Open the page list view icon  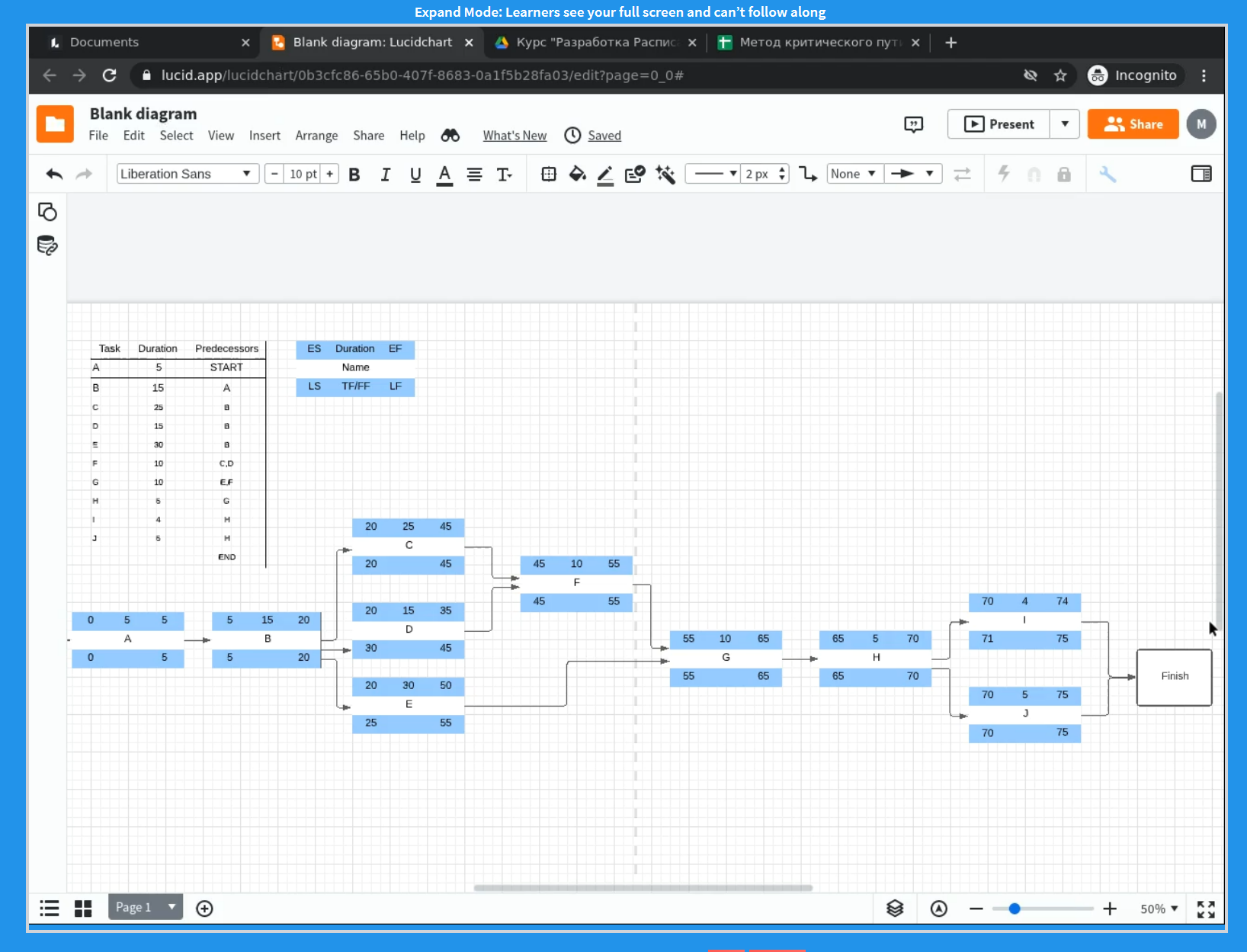(50, 909)
